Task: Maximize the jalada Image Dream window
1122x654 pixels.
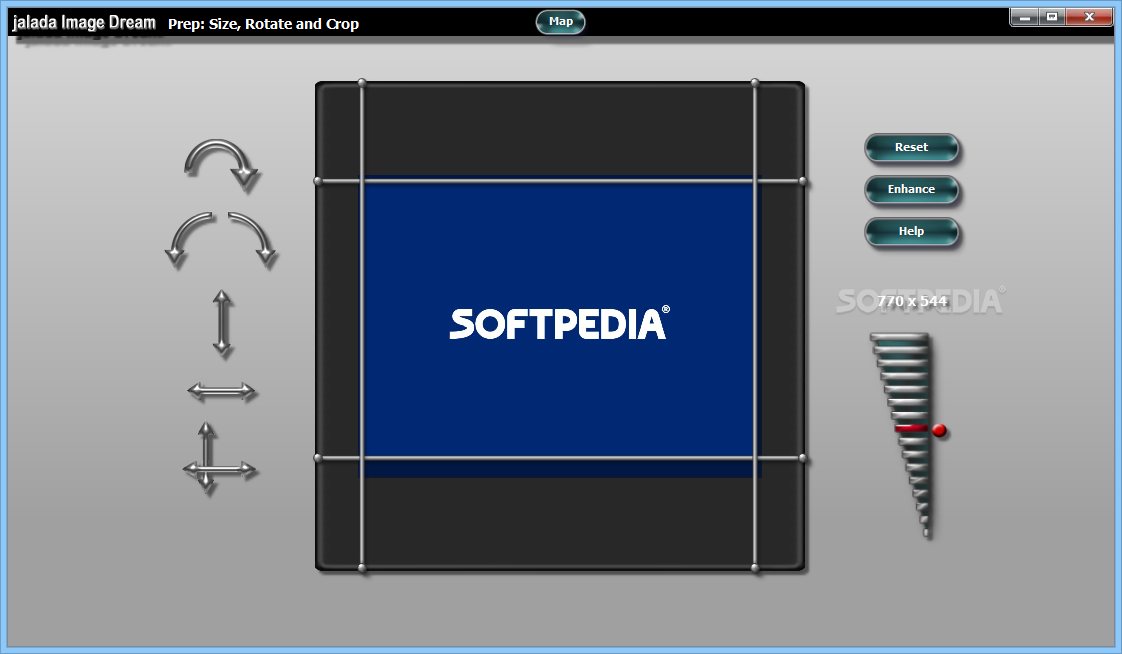Action: (x=1052, y=16)
